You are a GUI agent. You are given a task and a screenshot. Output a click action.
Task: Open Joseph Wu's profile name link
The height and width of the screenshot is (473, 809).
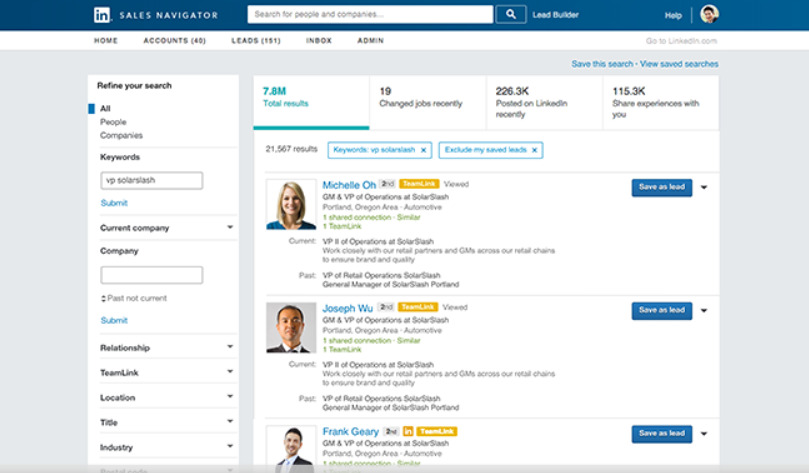pos(347,308)
